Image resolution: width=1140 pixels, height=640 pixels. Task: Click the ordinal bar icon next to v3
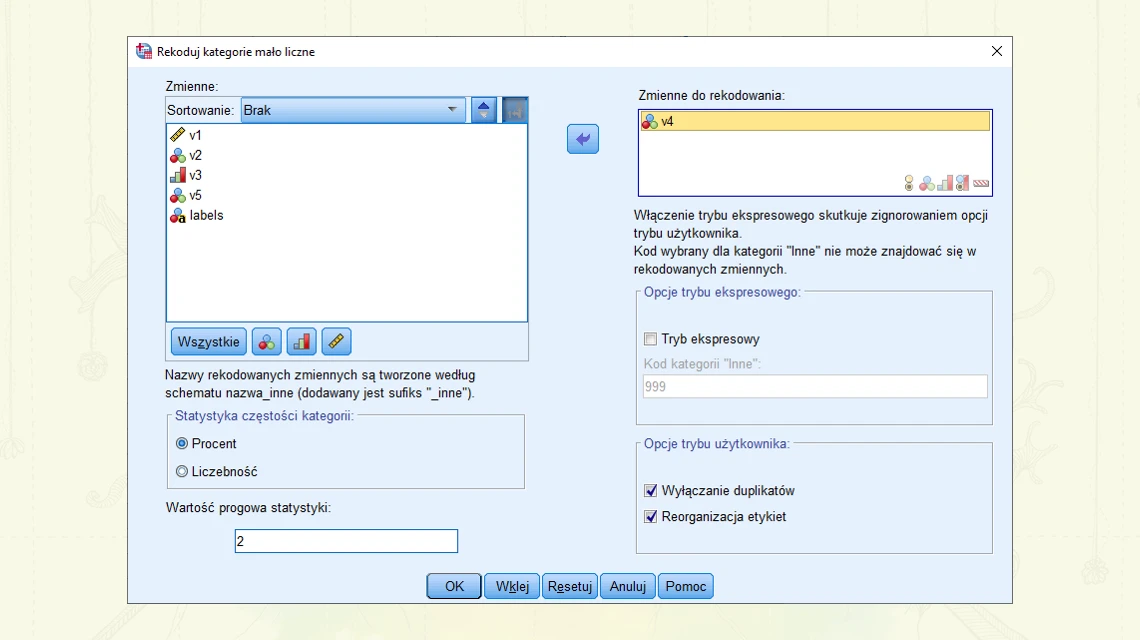coord(177,175)
